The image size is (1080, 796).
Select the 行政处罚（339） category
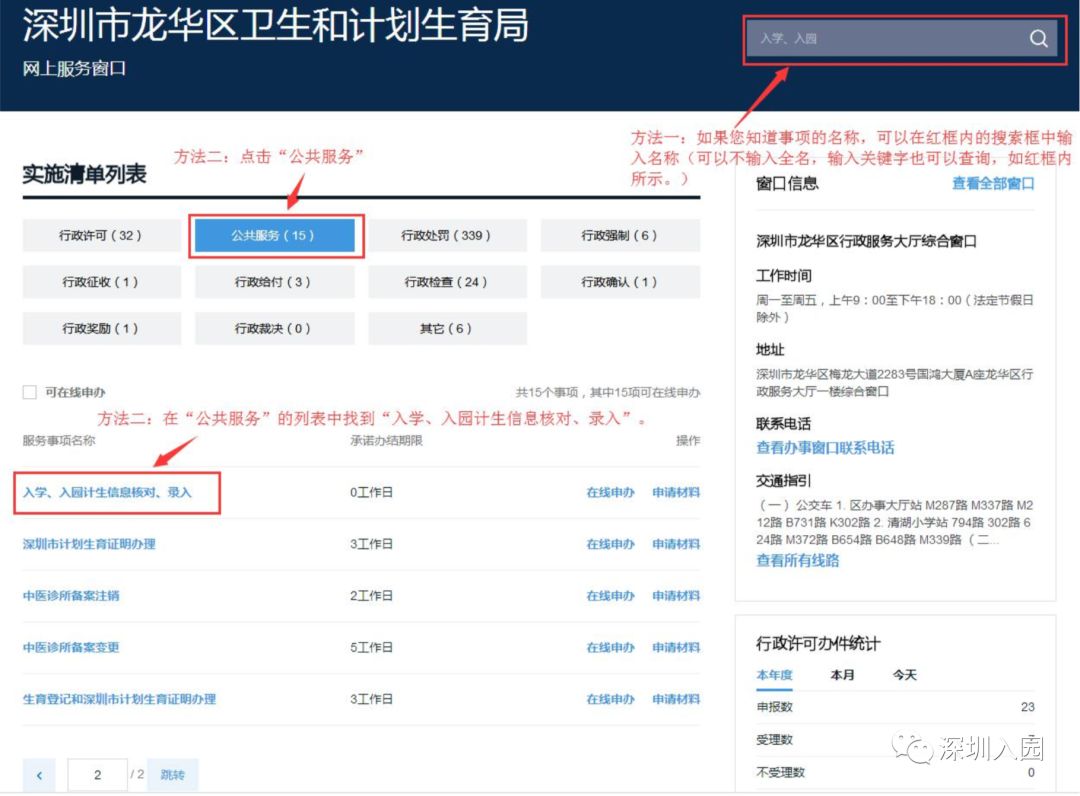pos(447,235)
